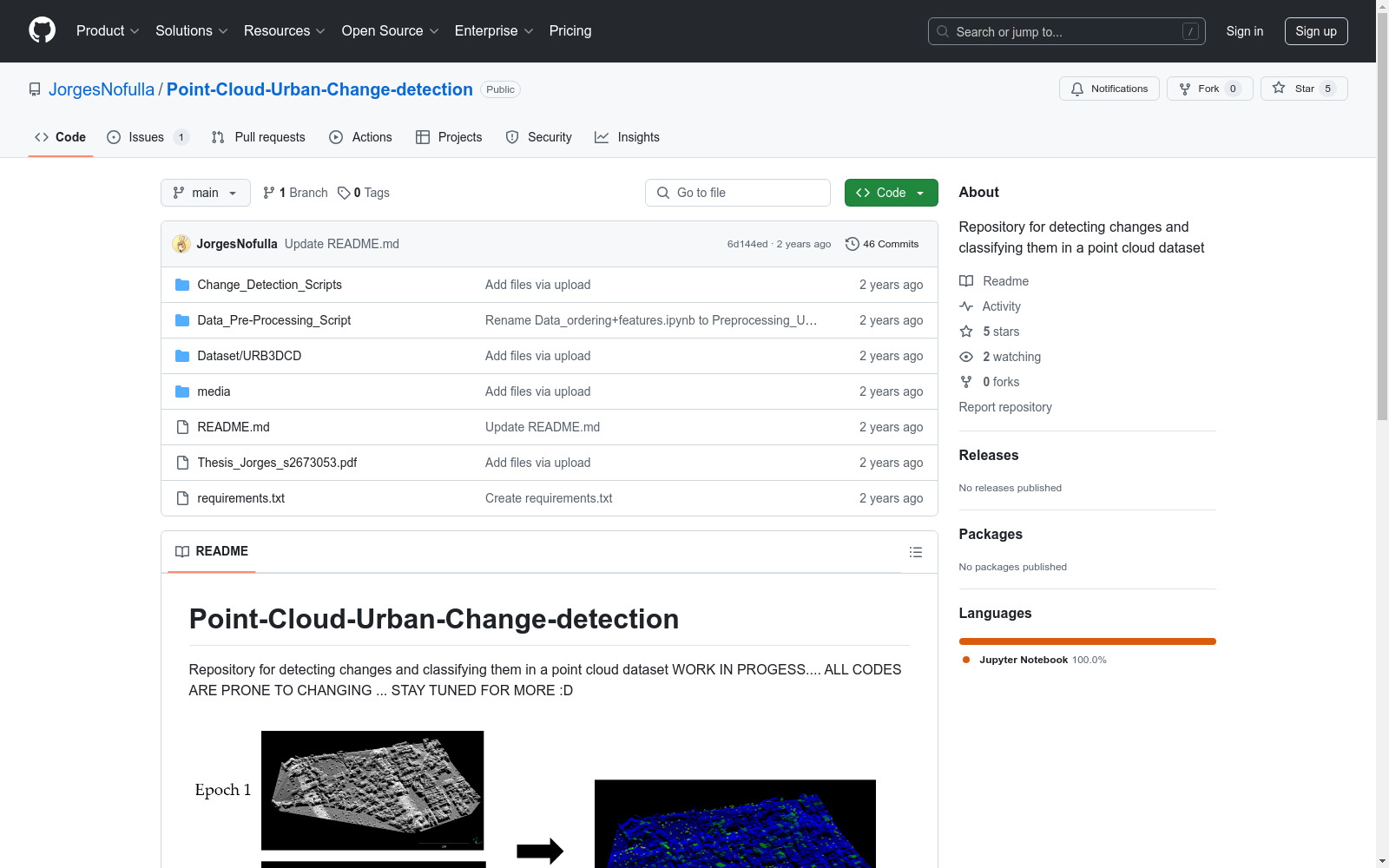Click the Thesis PDF file icon
The width and height of the screenshot is (1389, 868).
(x=182, y=463)
